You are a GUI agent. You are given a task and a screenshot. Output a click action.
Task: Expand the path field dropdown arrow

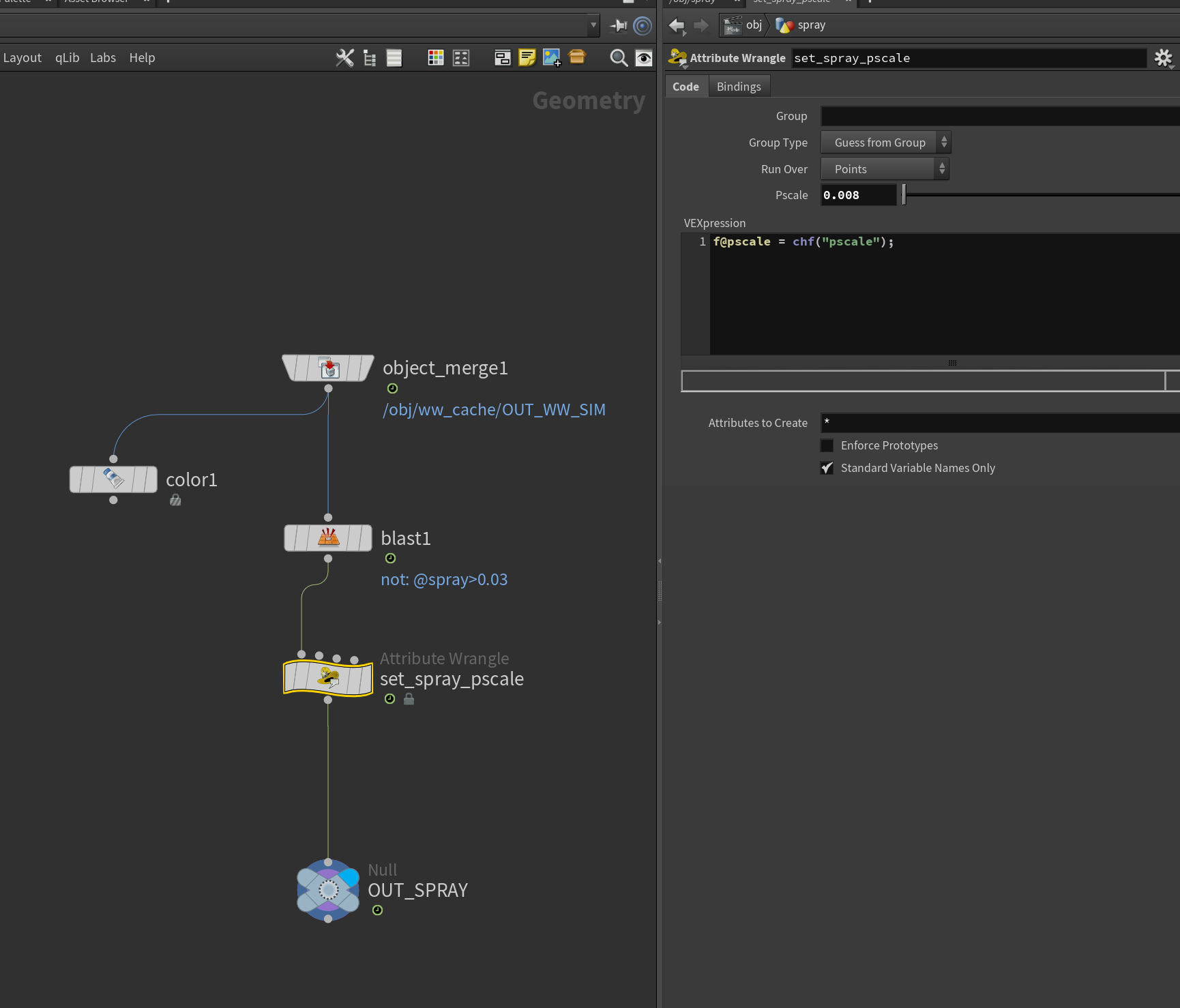pos(593,25)
